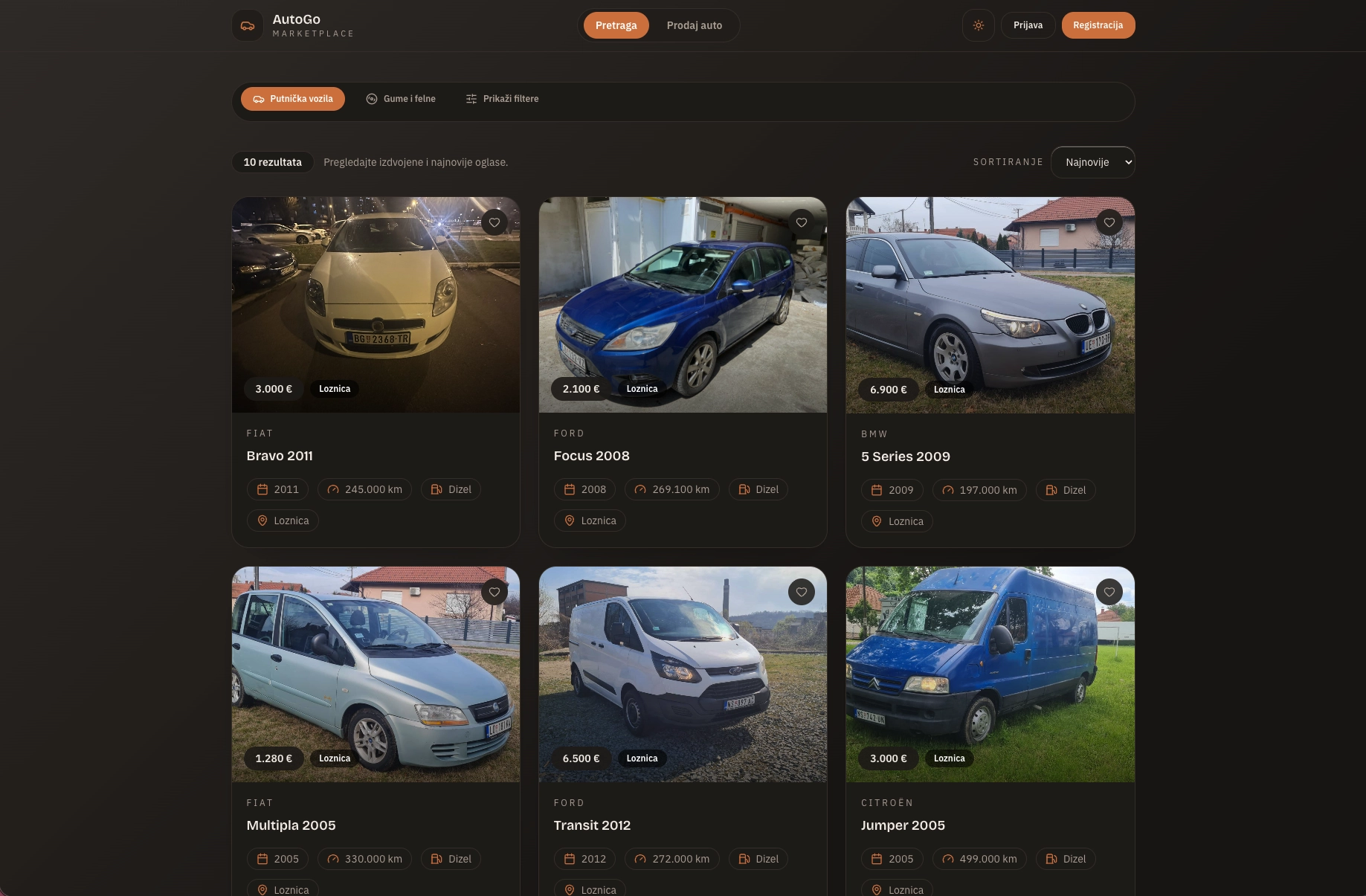Favorite the Fiat Bravo 2011 listing

click(x=494, y=222)
